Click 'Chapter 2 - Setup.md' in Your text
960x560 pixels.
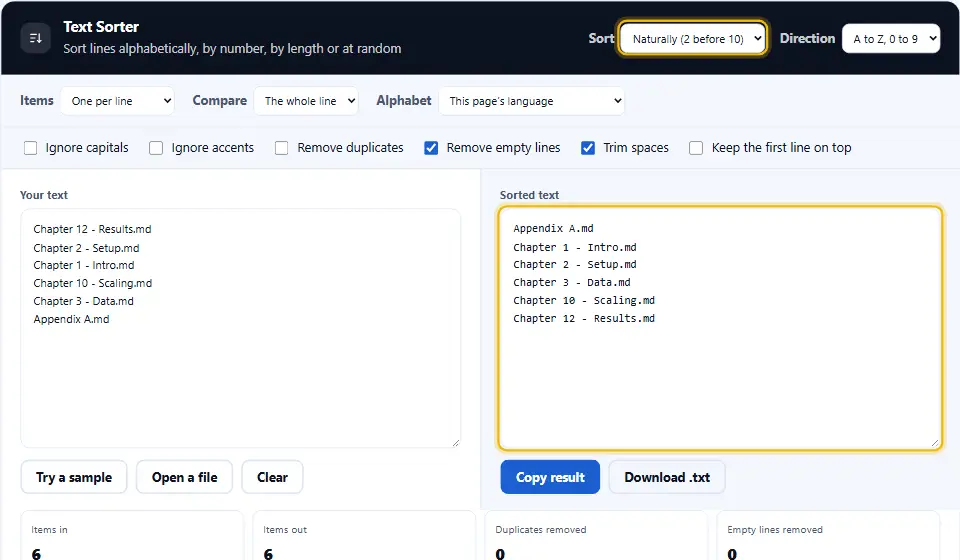point(86,248)
